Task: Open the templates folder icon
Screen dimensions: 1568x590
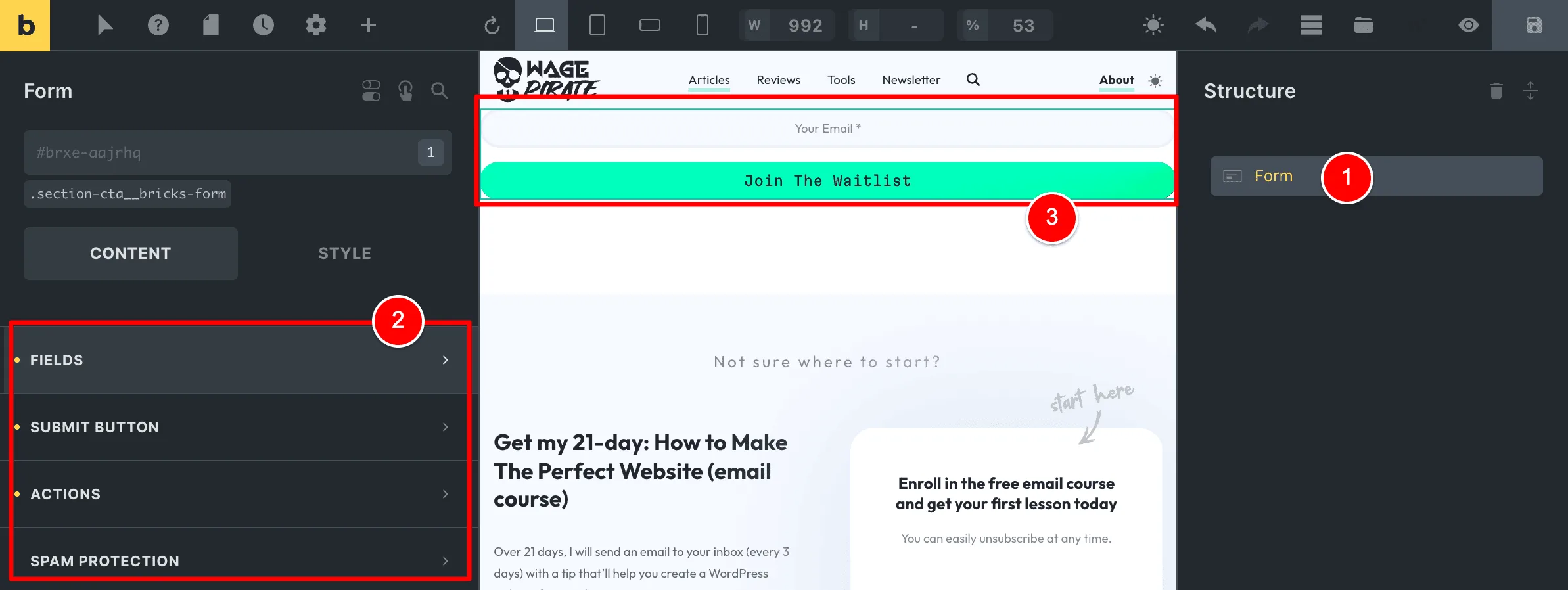Action: tap(1363, 26)
